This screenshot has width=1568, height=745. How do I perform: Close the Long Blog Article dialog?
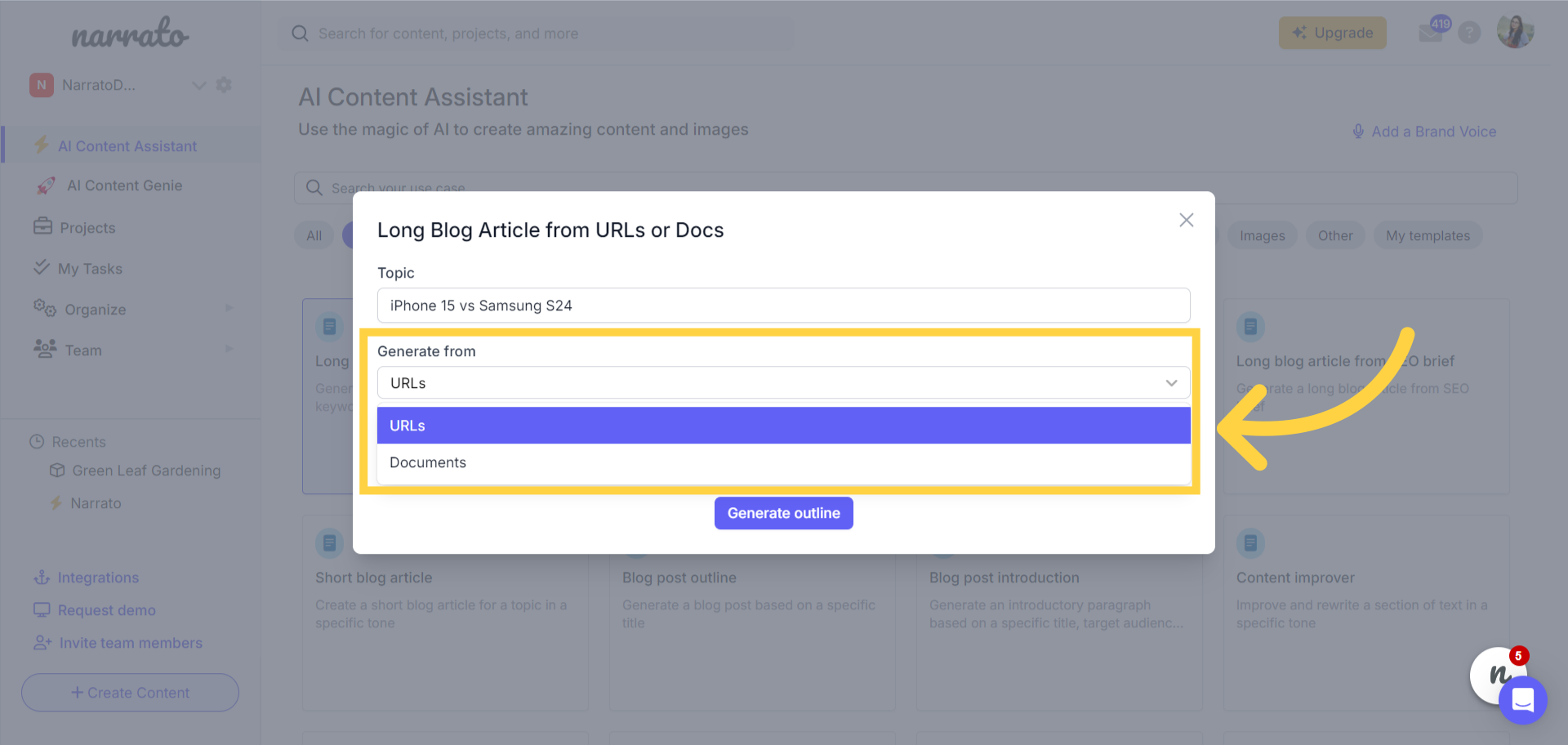click(x=1187, y=220)
